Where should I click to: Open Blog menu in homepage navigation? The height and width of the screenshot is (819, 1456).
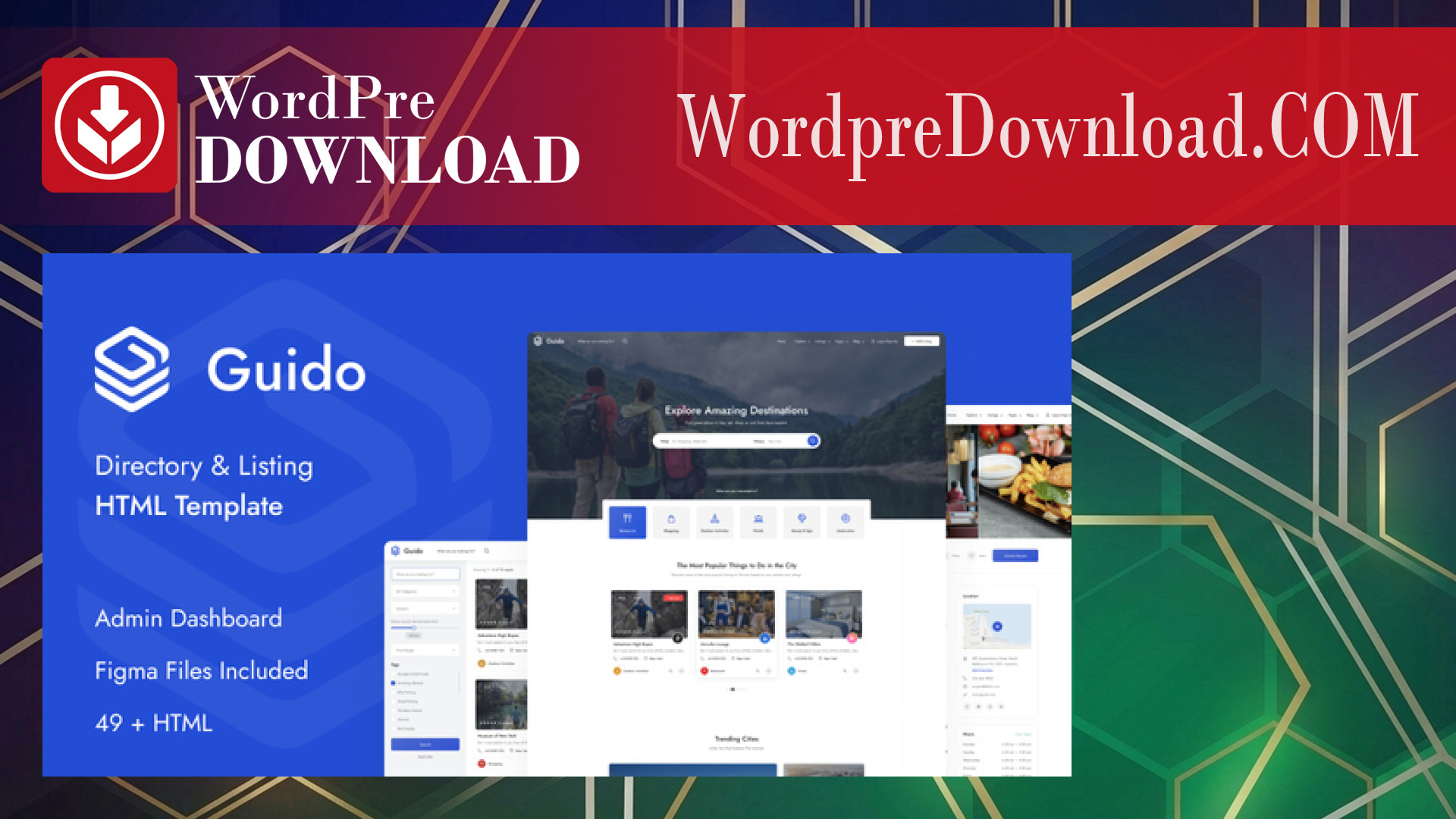point(858,341)
